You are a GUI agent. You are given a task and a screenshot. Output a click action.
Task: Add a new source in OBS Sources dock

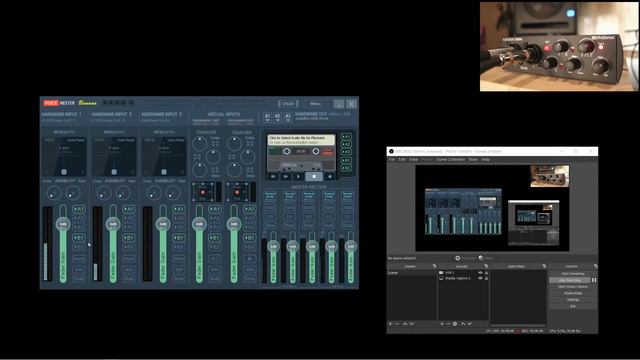coord(442,324)
